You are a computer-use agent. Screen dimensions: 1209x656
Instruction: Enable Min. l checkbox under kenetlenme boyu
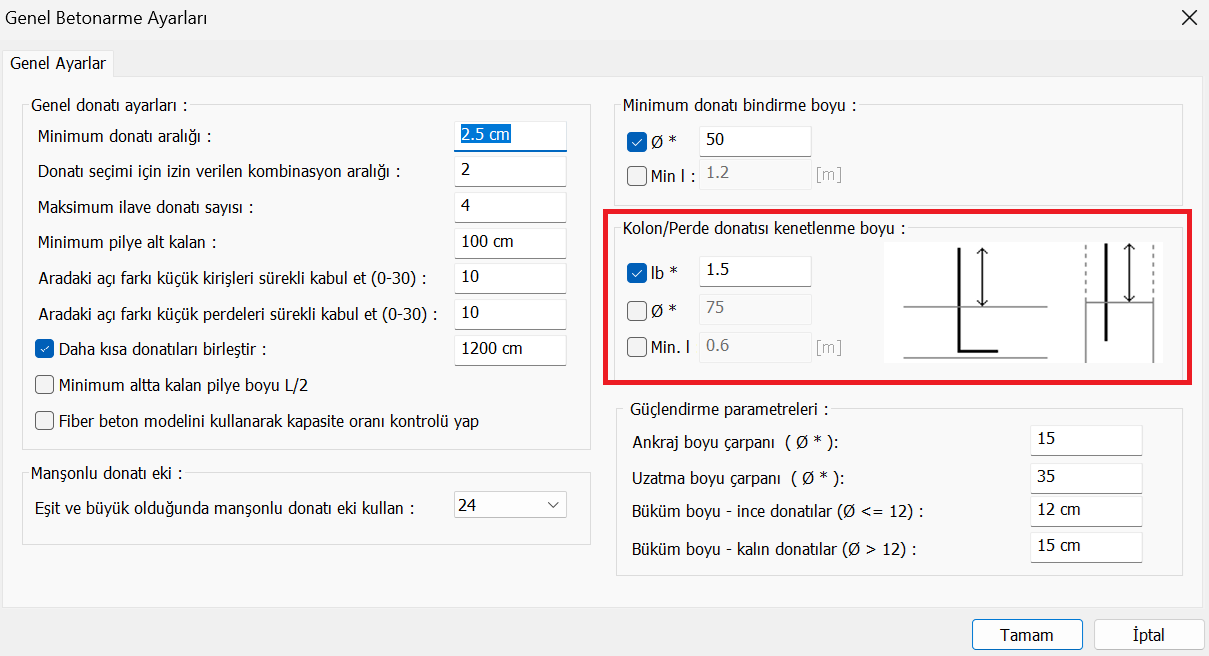[x=637, y=347]
